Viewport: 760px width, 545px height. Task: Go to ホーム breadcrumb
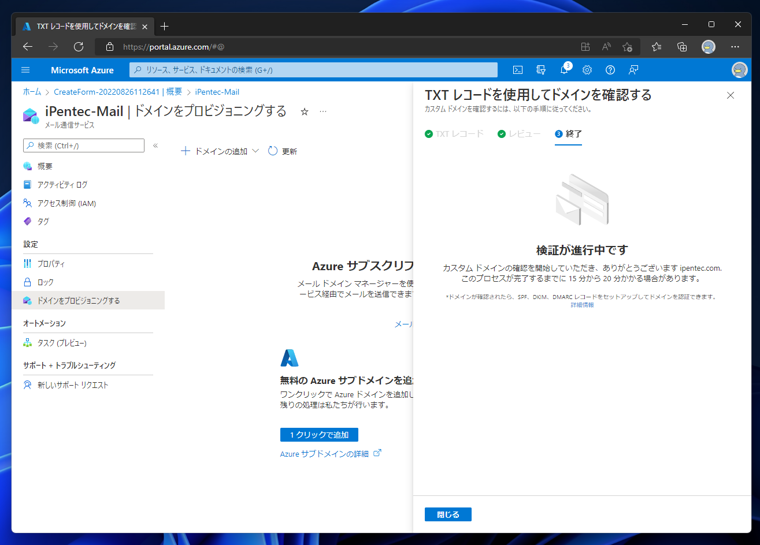pos(32,92)
